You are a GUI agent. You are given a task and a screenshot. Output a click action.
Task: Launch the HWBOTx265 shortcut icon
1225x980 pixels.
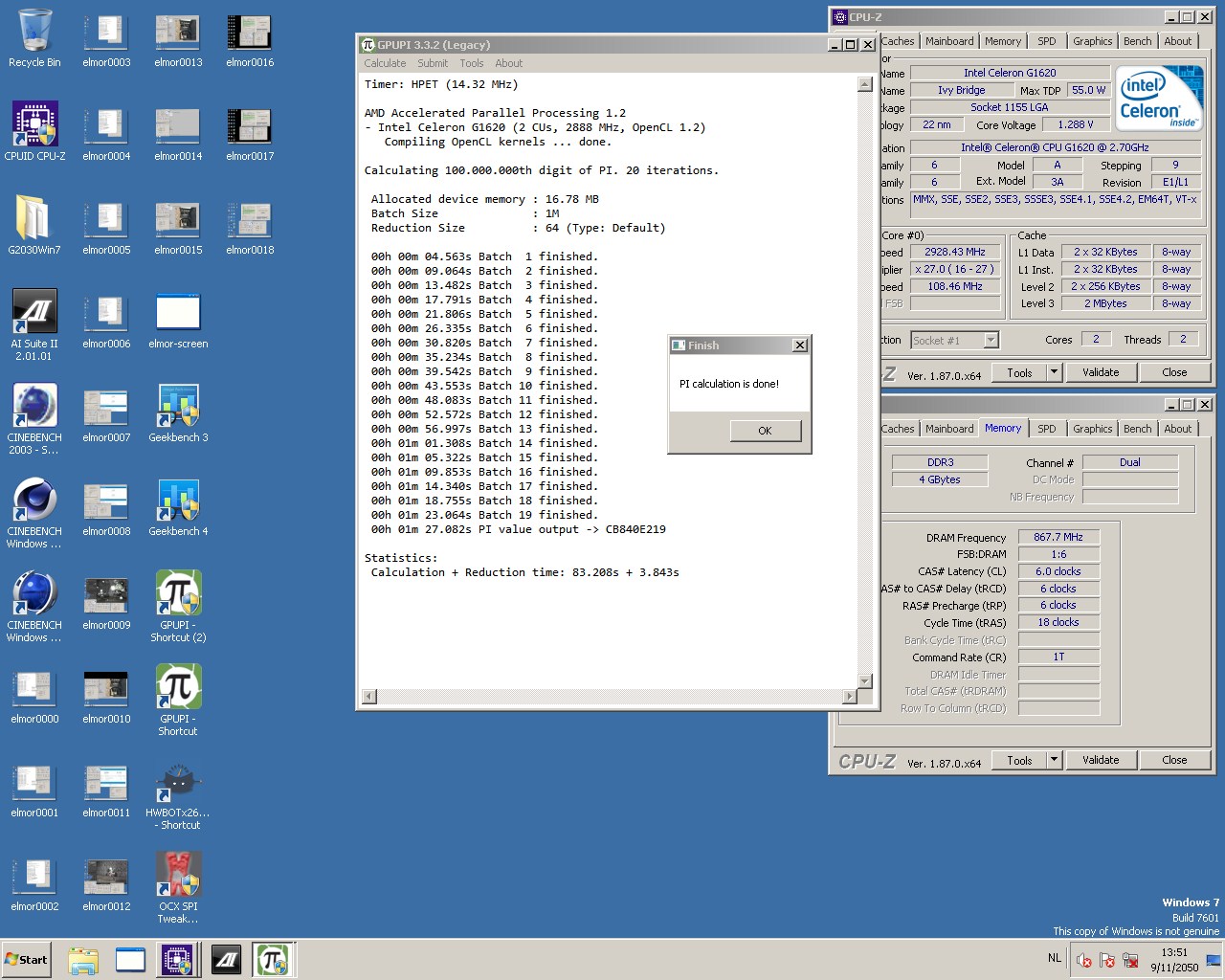[x=178, y=794]
